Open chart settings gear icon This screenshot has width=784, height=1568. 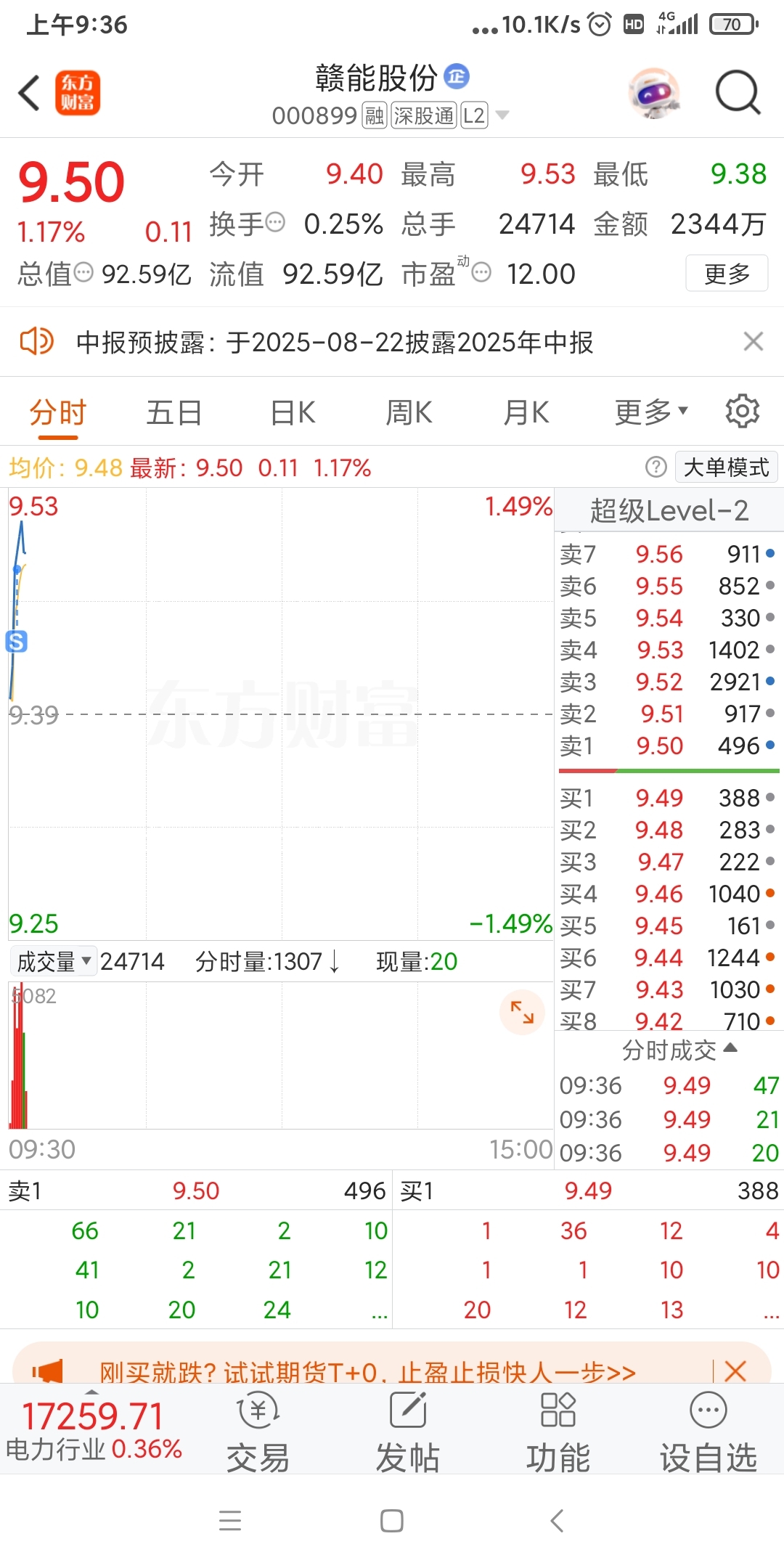click(743, 412)
